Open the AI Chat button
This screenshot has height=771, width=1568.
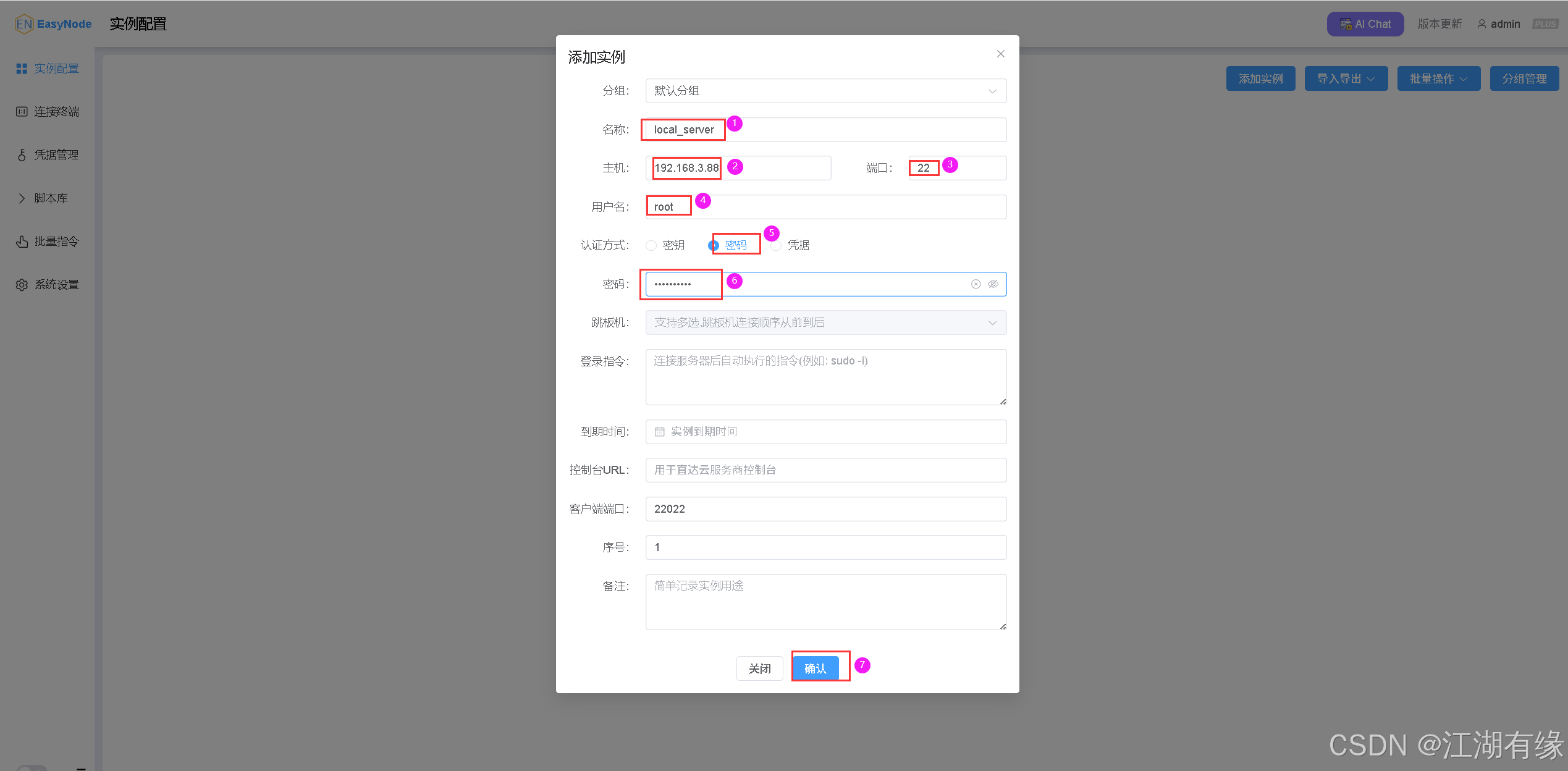1365,24
